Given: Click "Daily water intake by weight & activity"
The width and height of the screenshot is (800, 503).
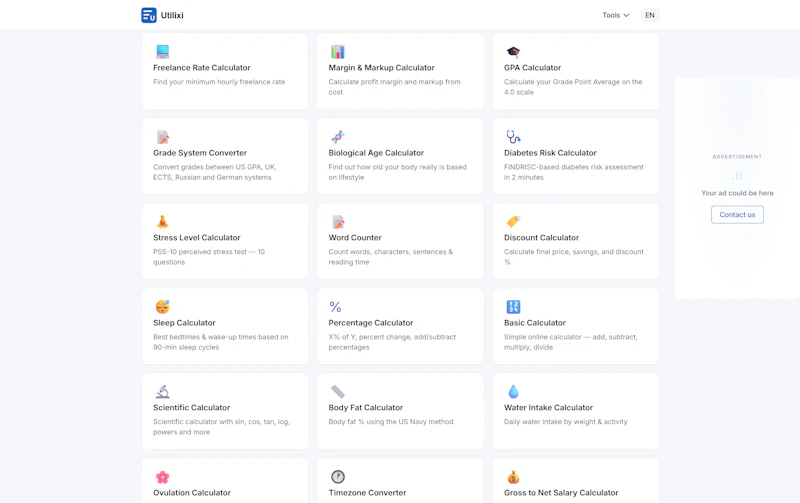Looking at the screenshot, I should pos(565,422).
